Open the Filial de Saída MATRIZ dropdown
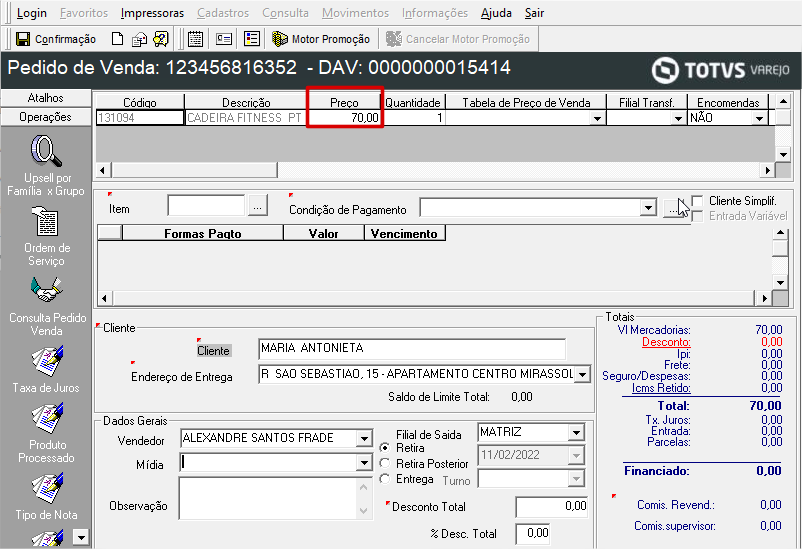 click(x=576, y=433)
